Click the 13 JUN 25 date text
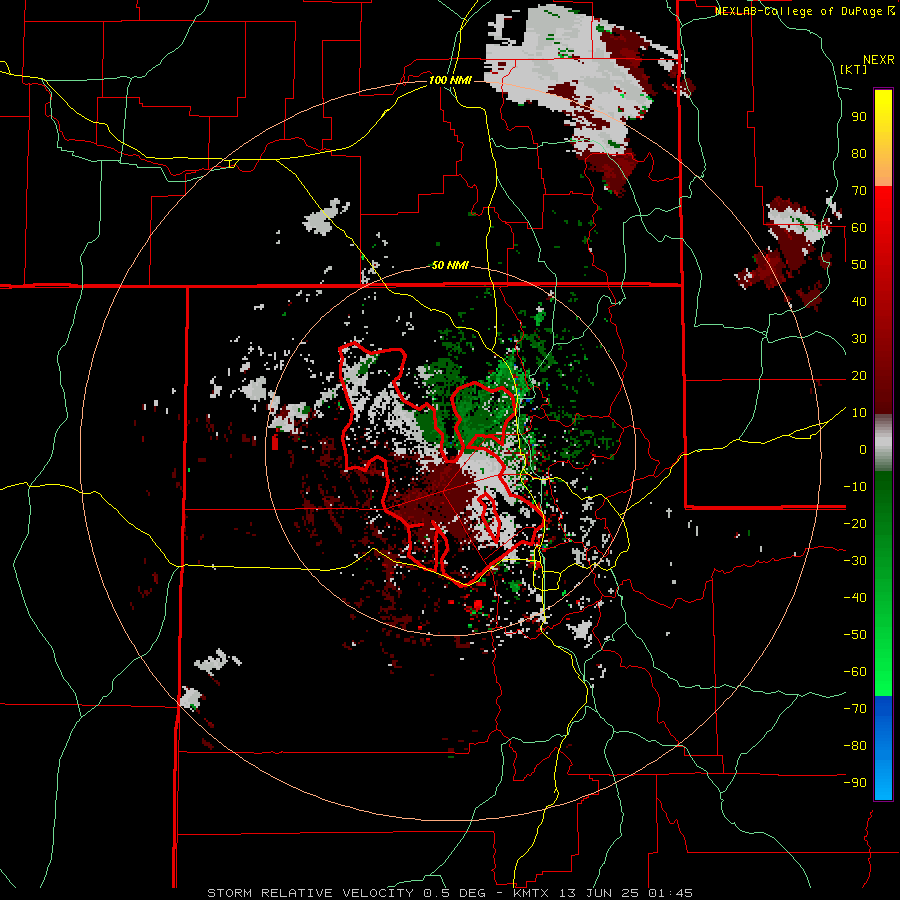 pyautogui.click(x=600, y=893)
